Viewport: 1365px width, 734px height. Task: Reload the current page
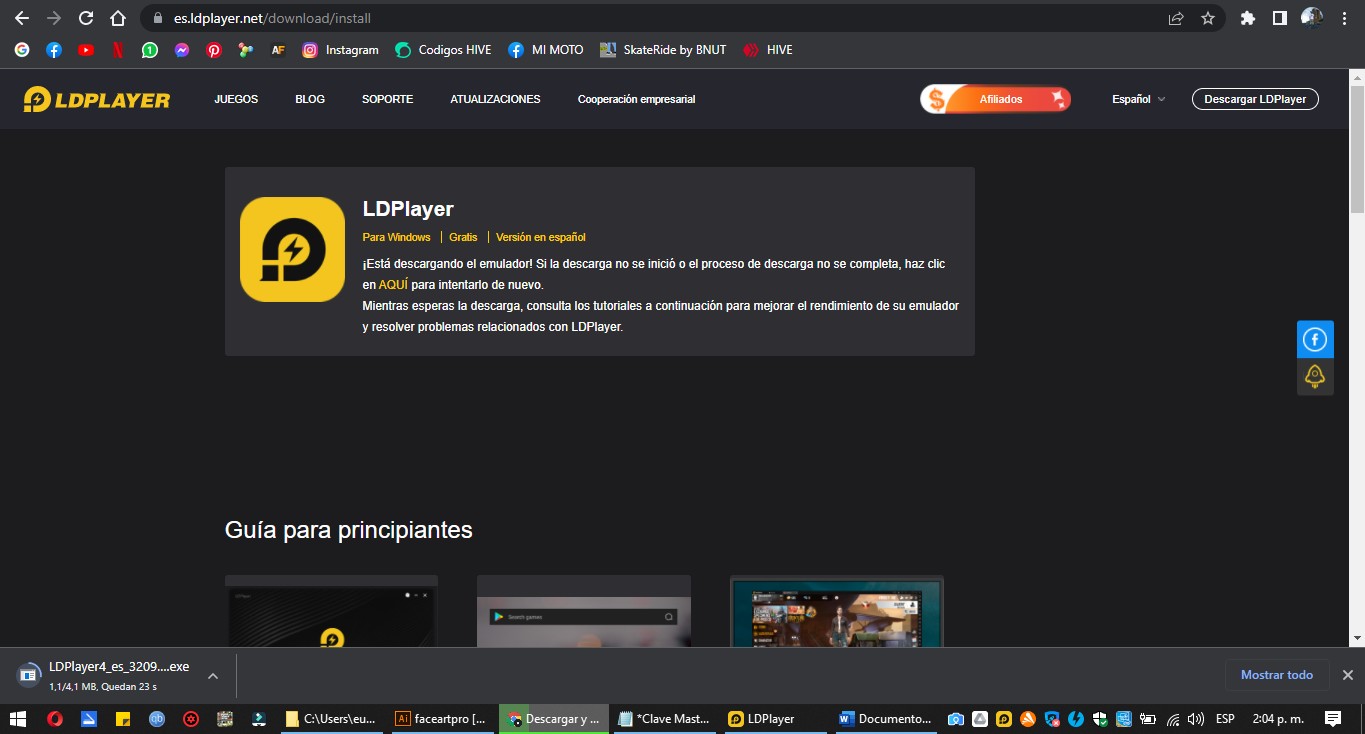pos(86,18)
